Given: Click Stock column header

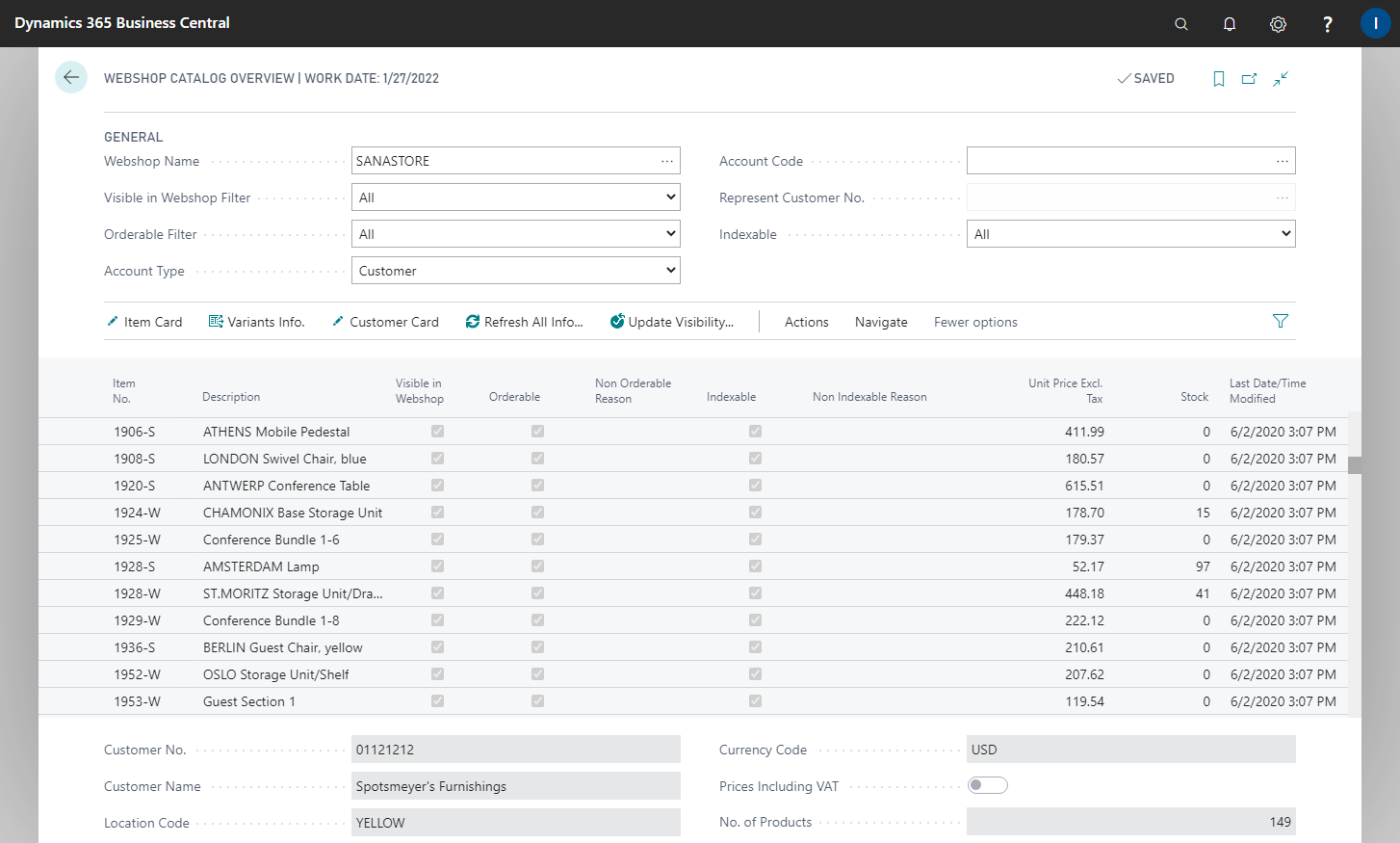Looking at the screenshot, I should pos(1194,397).
